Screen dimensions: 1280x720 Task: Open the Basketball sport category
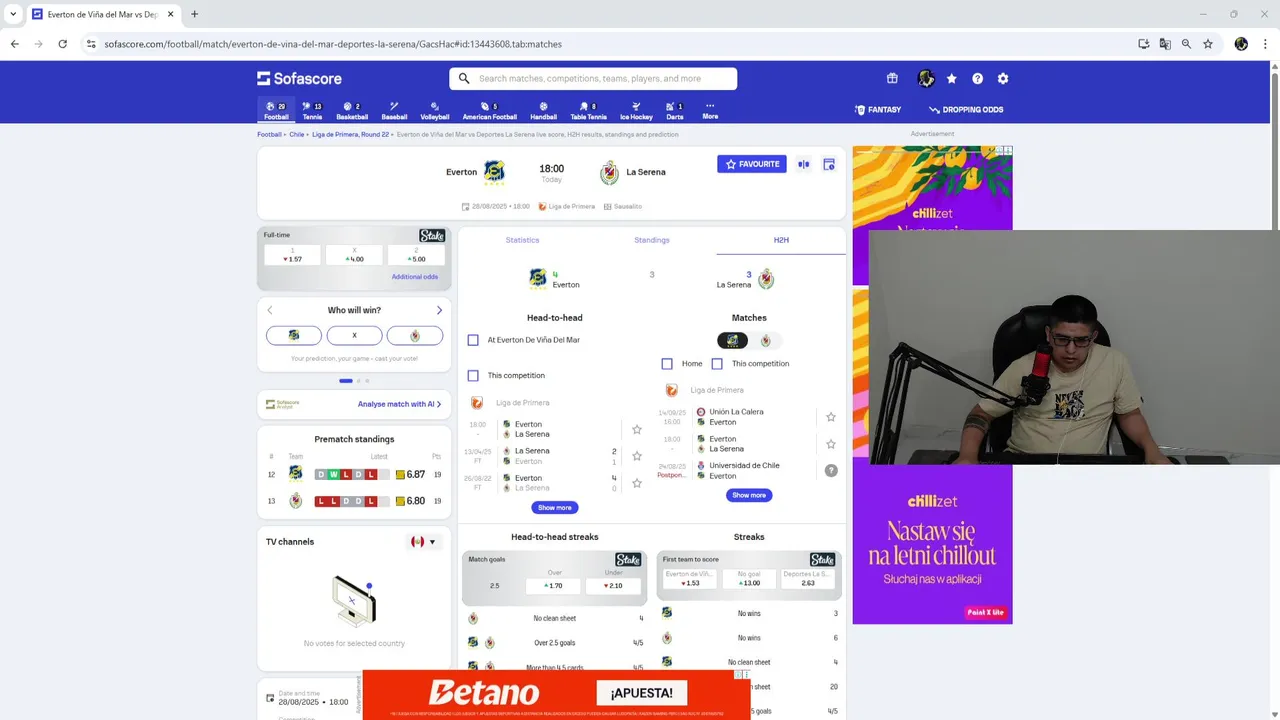352,110
